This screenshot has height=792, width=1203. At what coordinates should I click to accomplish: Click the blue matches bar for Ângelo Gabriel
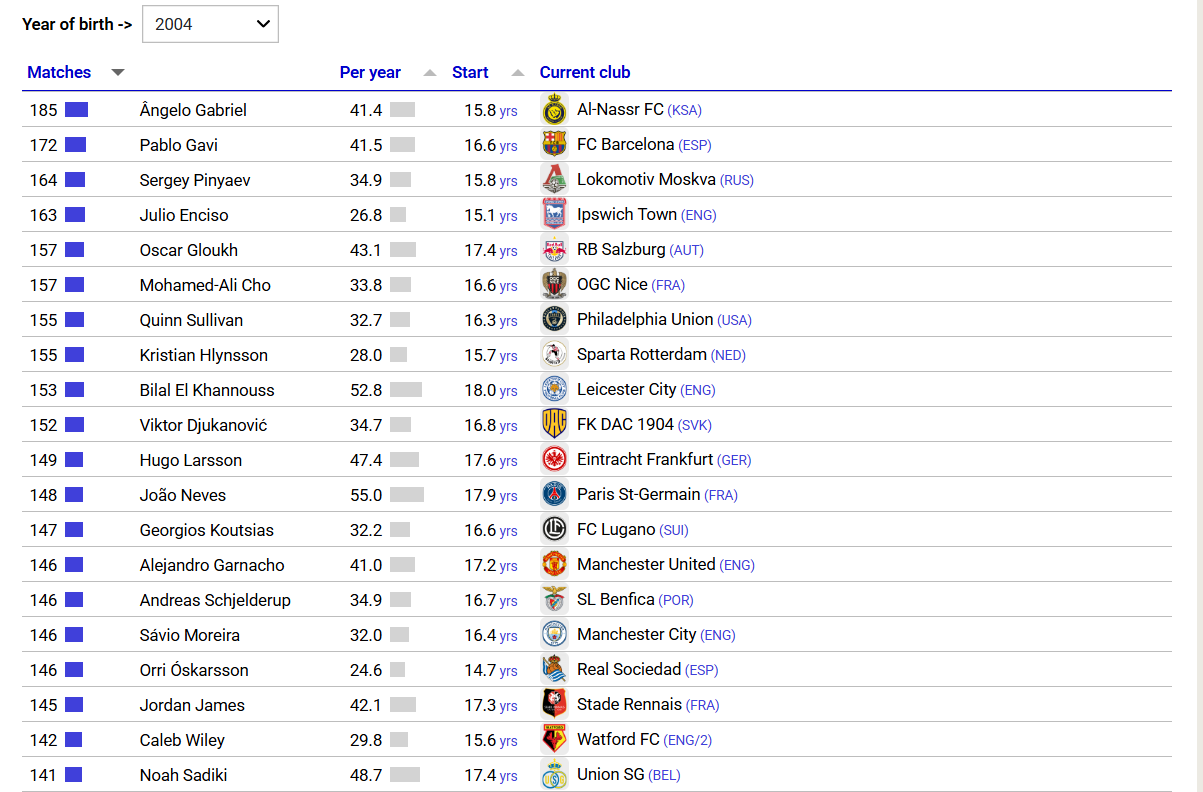coord(77,110)
